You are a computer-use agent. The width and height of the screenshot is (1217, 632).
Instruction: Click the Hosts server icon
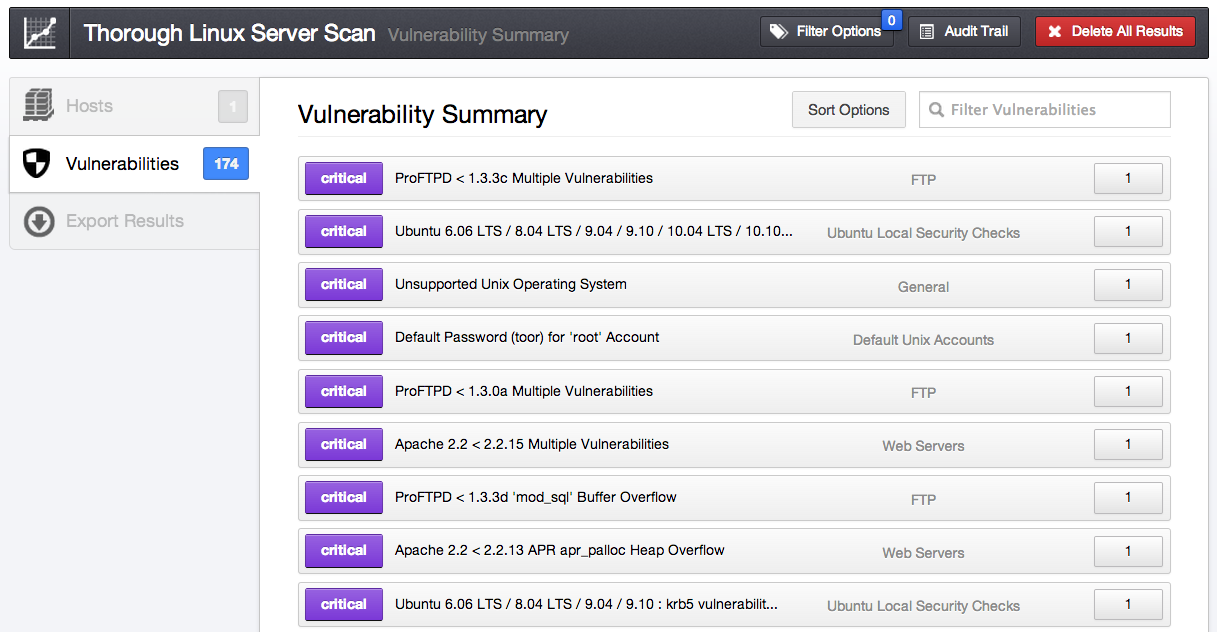(x=38, y=105)
